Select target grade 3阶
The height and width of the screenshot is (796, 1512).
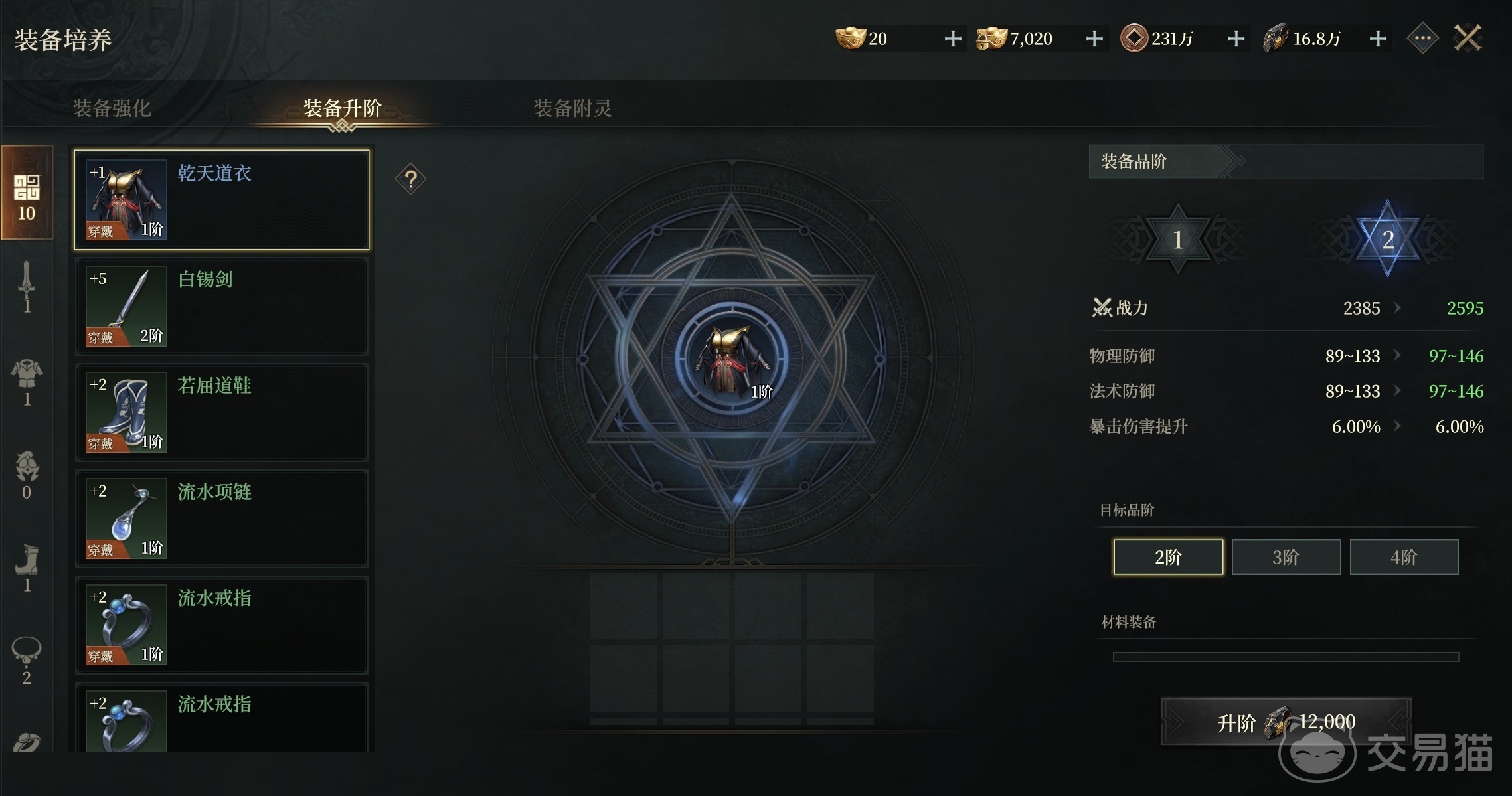(x=1286, y=557)
